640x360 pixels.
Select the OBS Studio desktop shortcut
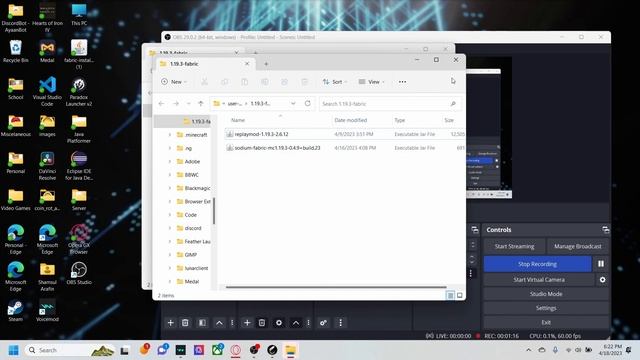click(x=79, y=273)
